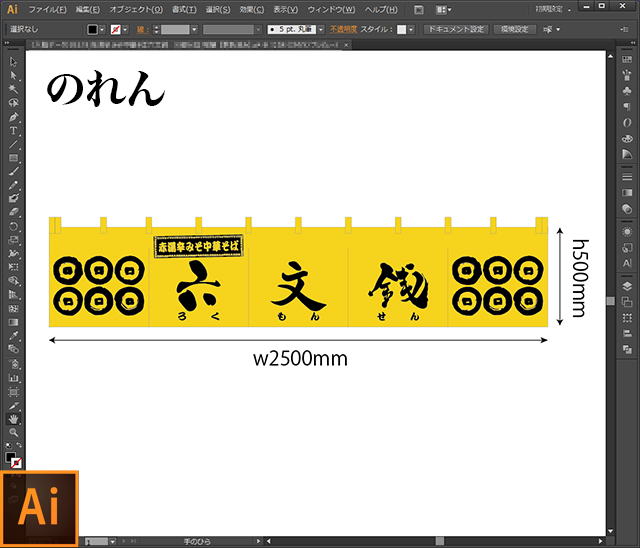Click the ドキュメント設定 button
The width and height of the screenshot is (640, 548).
pos(457,30)
